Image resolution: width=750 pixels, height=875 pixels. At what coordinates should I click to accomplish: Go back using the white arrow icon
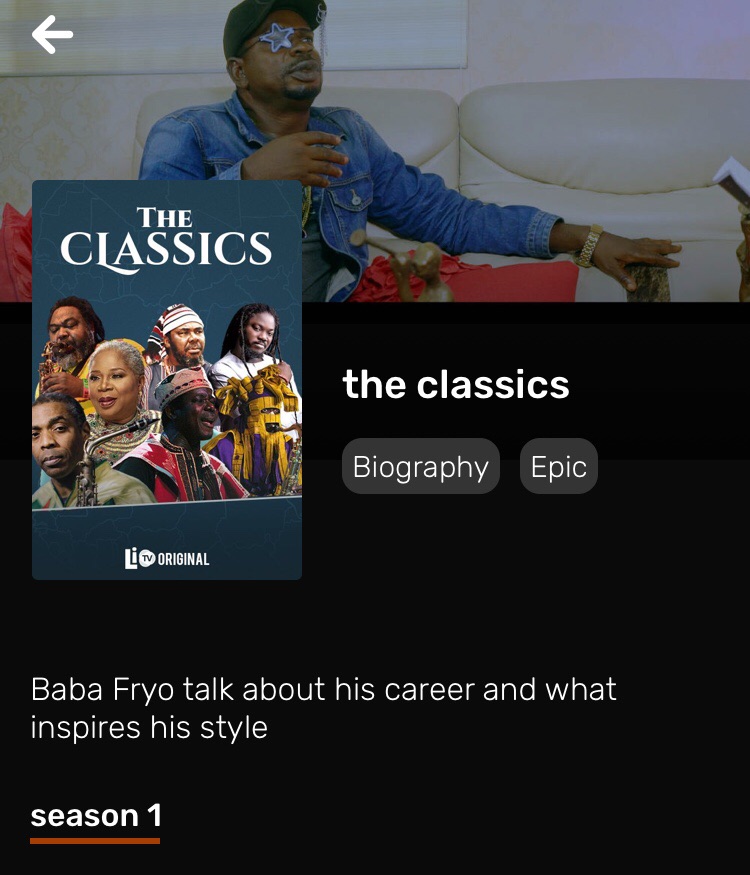tap(52, 35)
